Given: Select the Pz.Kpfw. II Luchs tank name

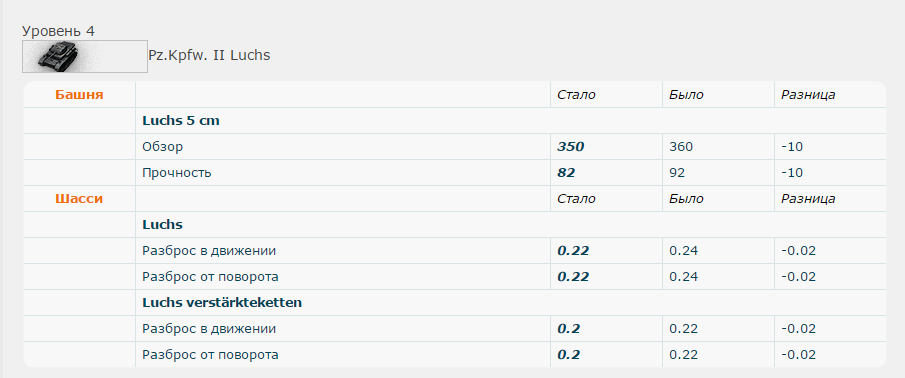Looking at the screenshot, I should click(209, 56).
